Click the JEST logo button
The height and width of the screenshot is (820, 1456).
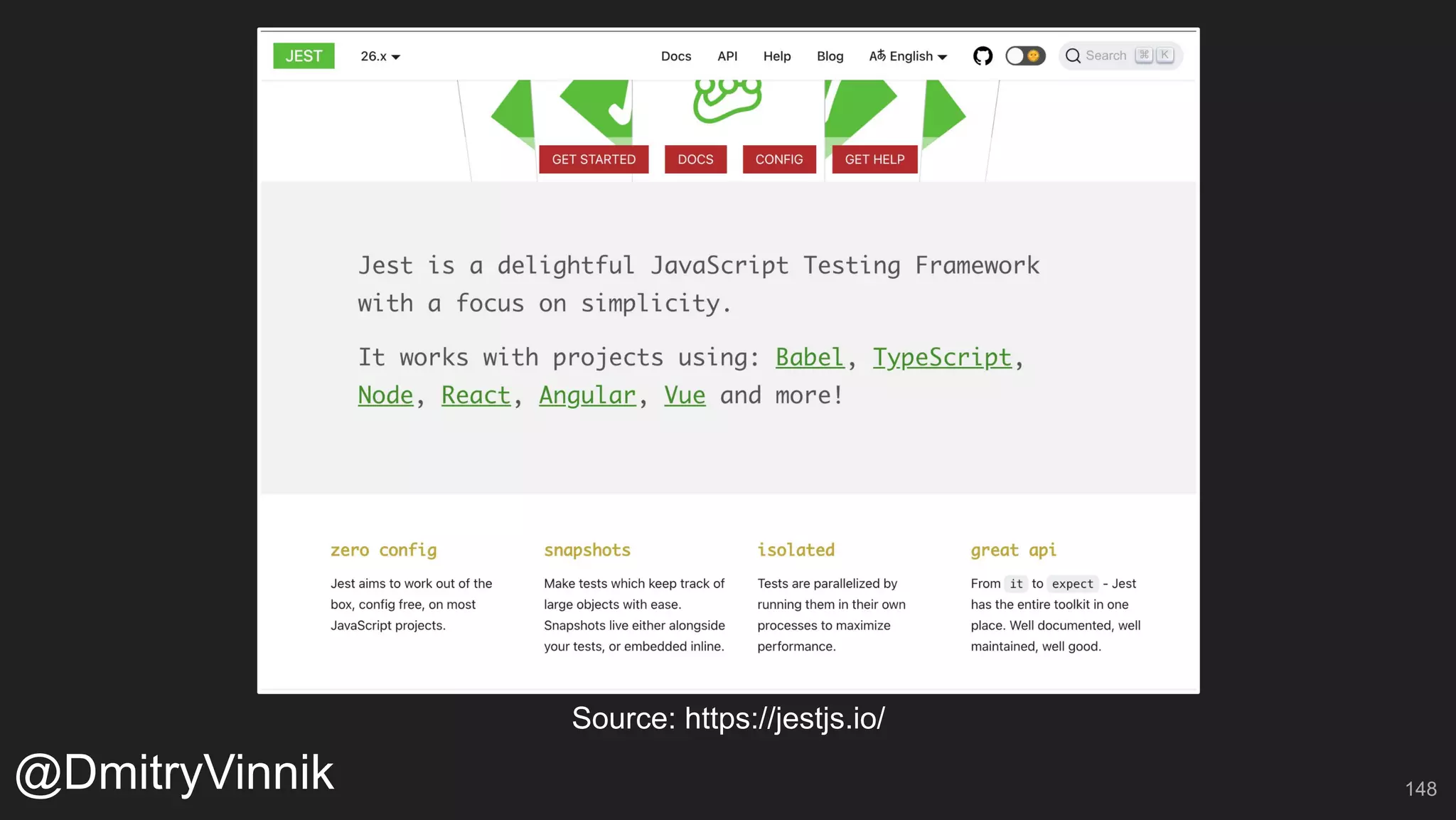pyautogui.click(x=304, y=56)
